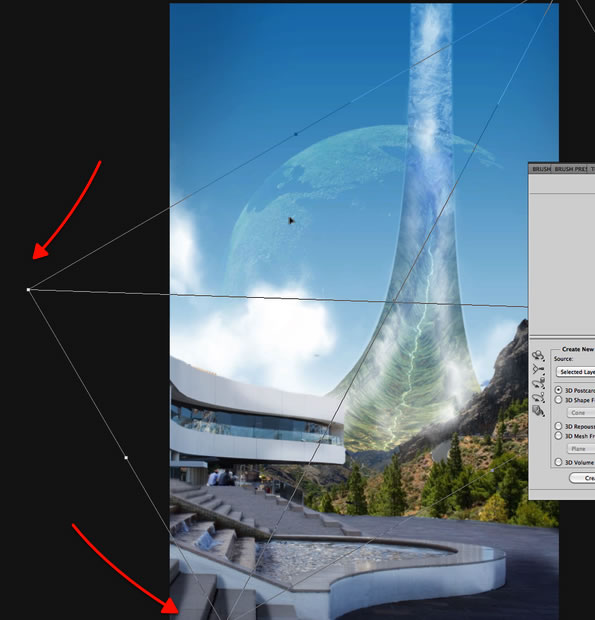
Task: Open the Source dropdown showing Selected Layer
Action: click(576, 372)
